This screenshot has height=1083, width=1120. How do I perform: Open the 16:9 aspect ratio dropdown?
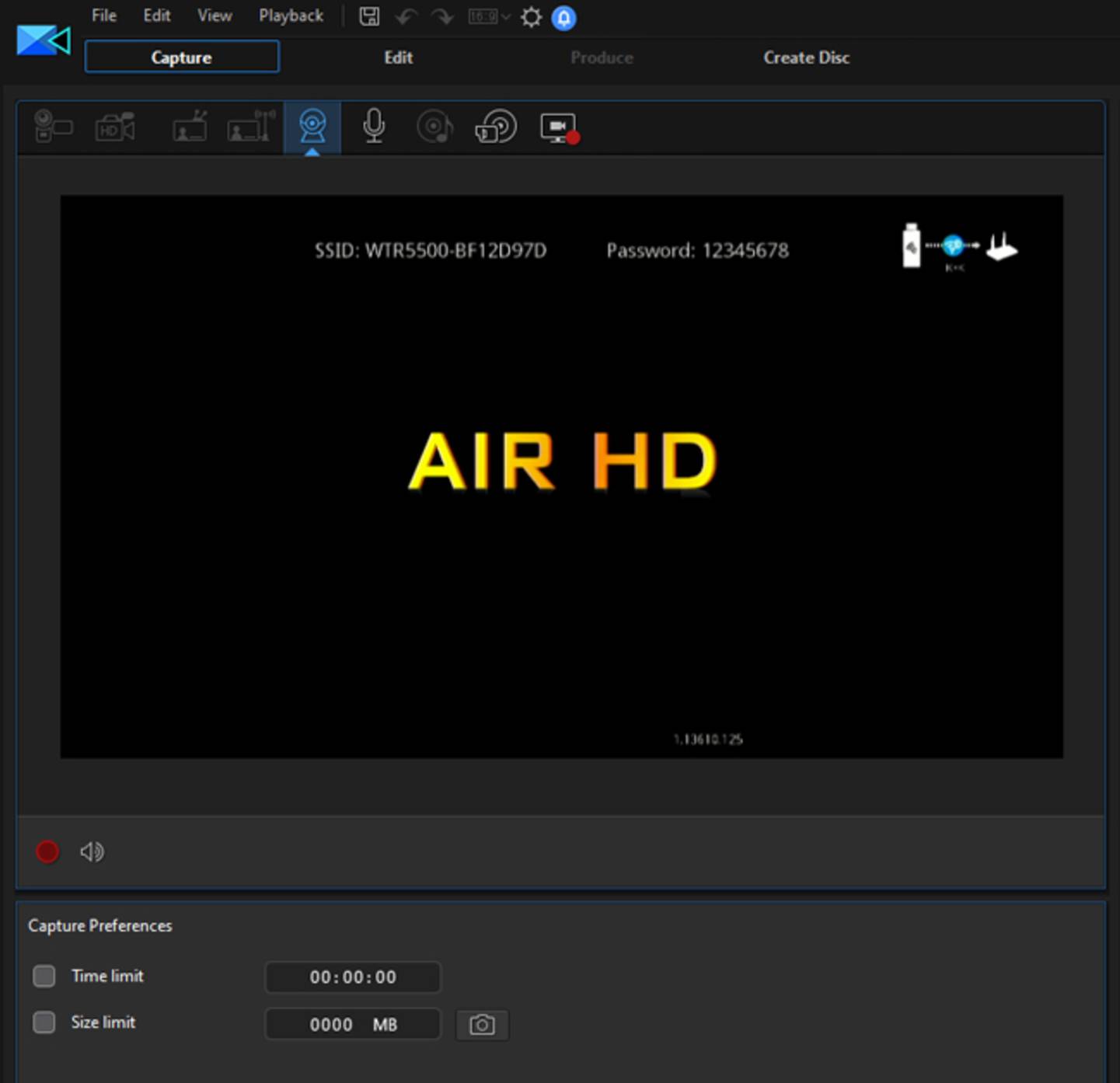tap(489, 16)
